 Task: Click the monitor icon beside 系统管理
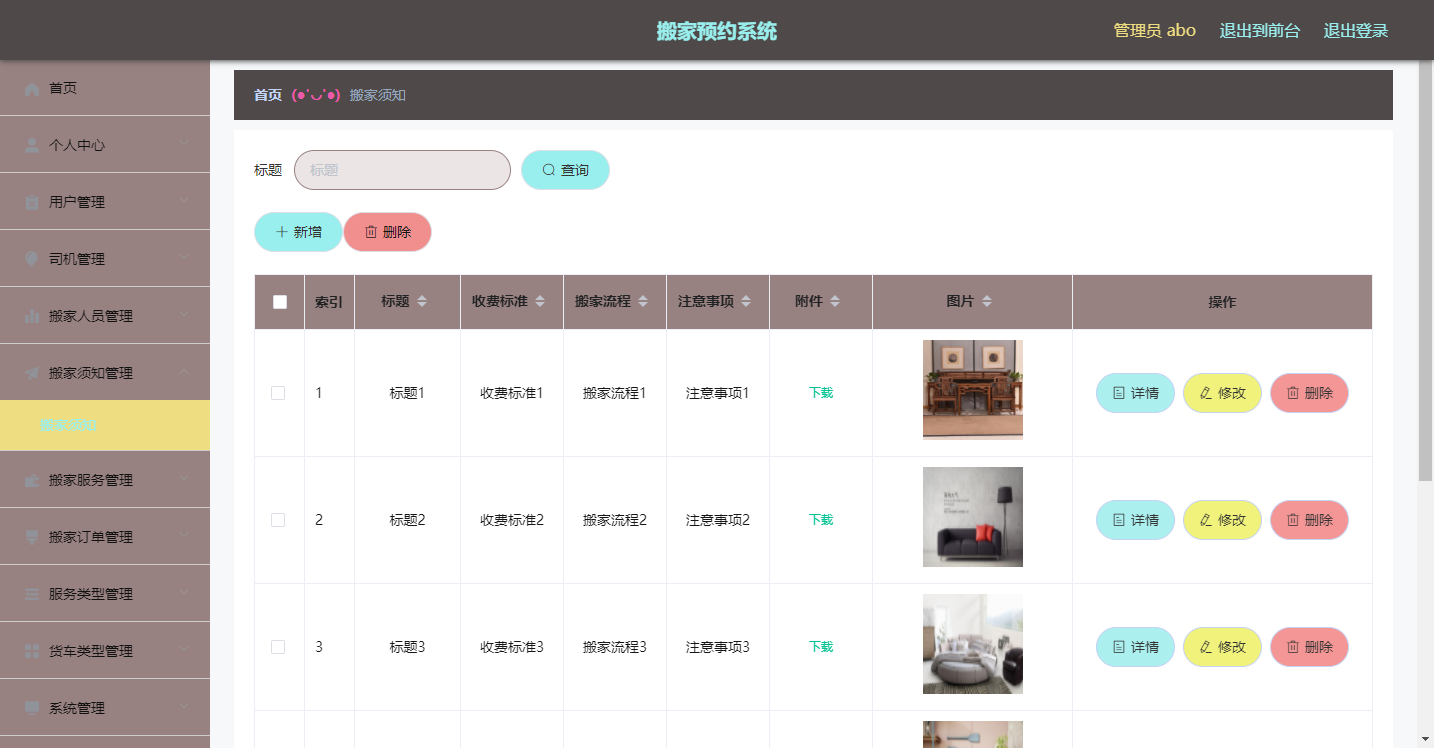(32, 709)
